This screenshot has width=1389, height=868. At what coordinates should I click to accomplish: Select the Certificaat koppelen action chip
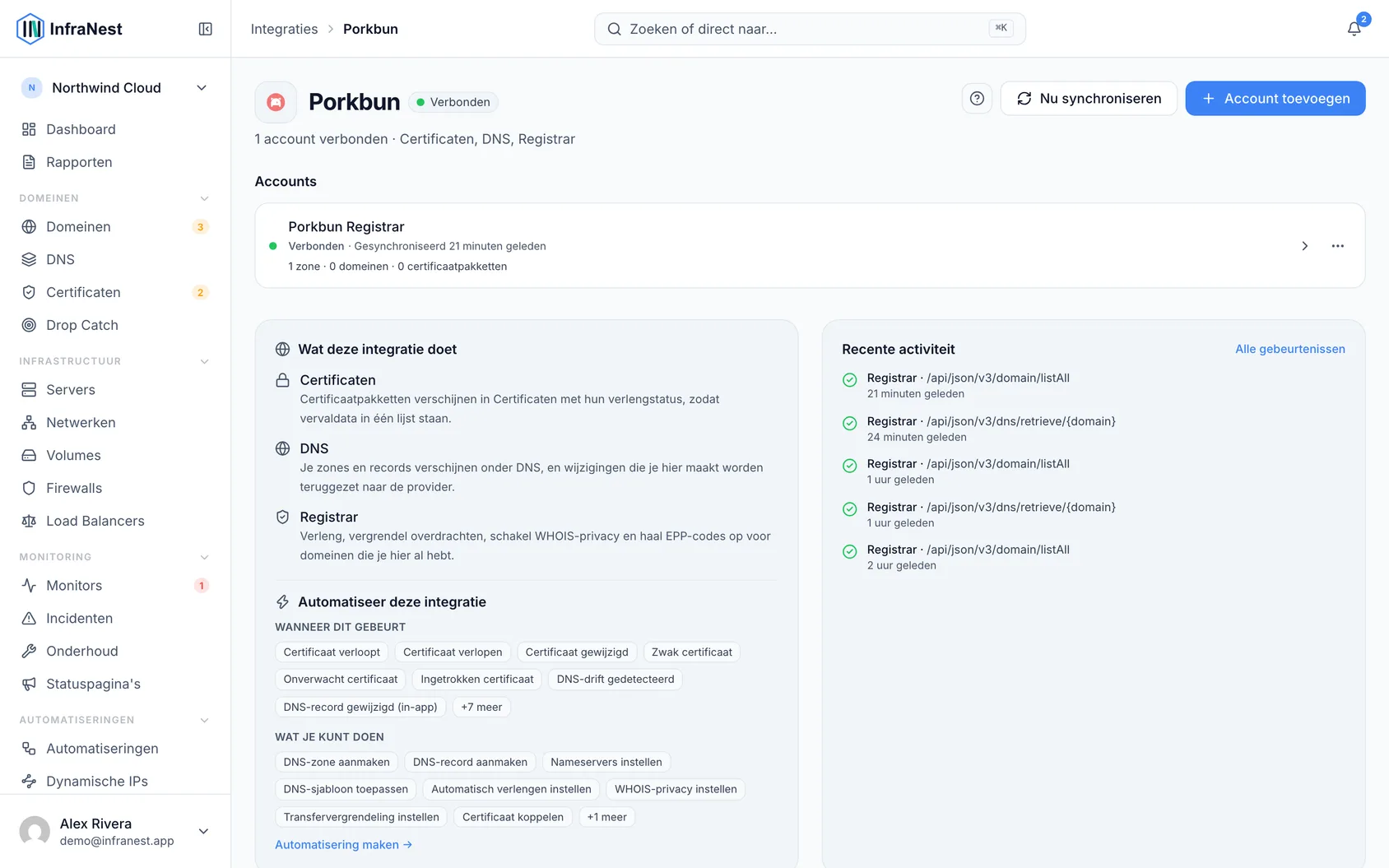513,817
